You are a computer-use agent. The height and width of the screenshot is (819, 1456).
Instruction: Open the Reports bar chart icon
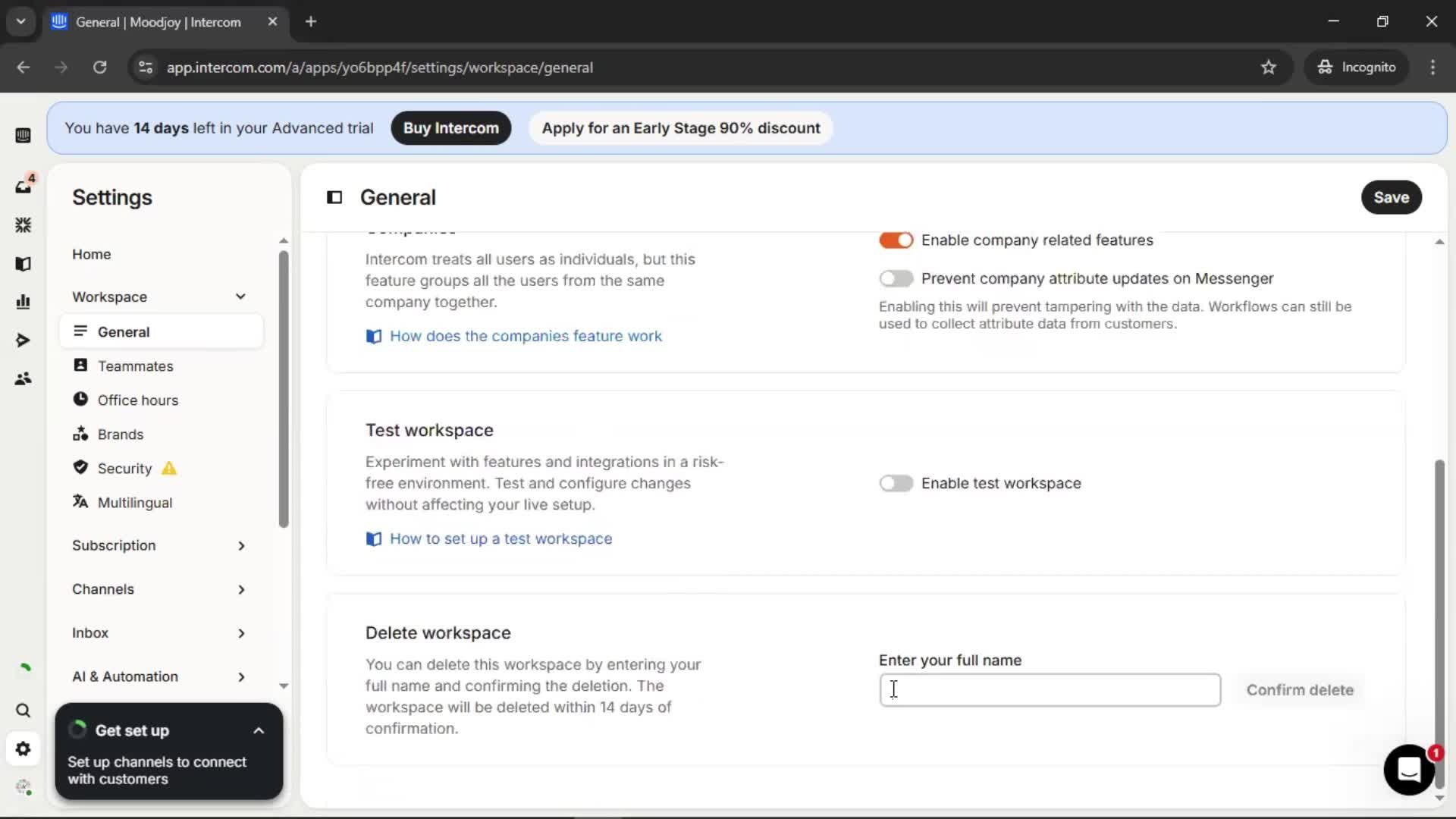(x=23, y=302)
